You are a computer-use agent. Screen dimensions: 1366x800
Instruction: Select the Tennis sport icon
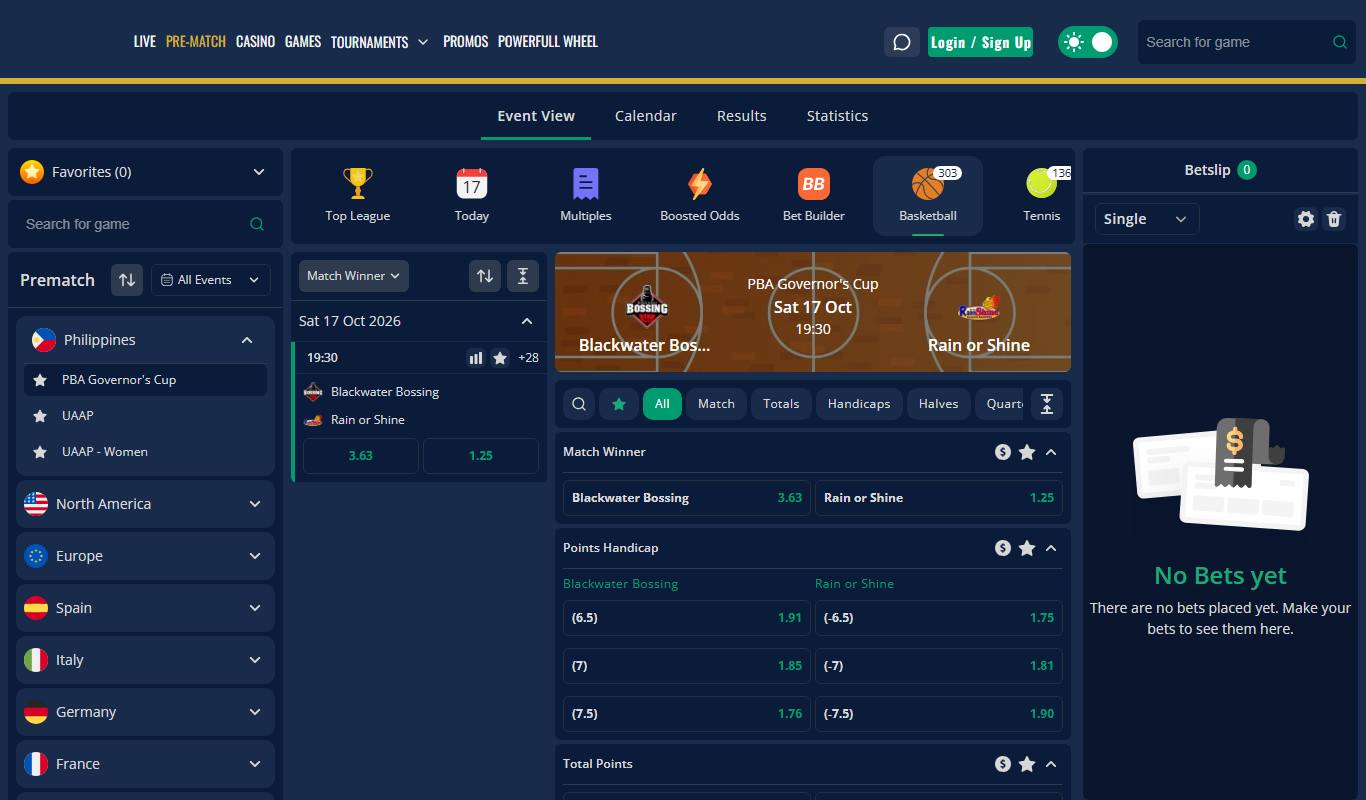pos(1041,184)
